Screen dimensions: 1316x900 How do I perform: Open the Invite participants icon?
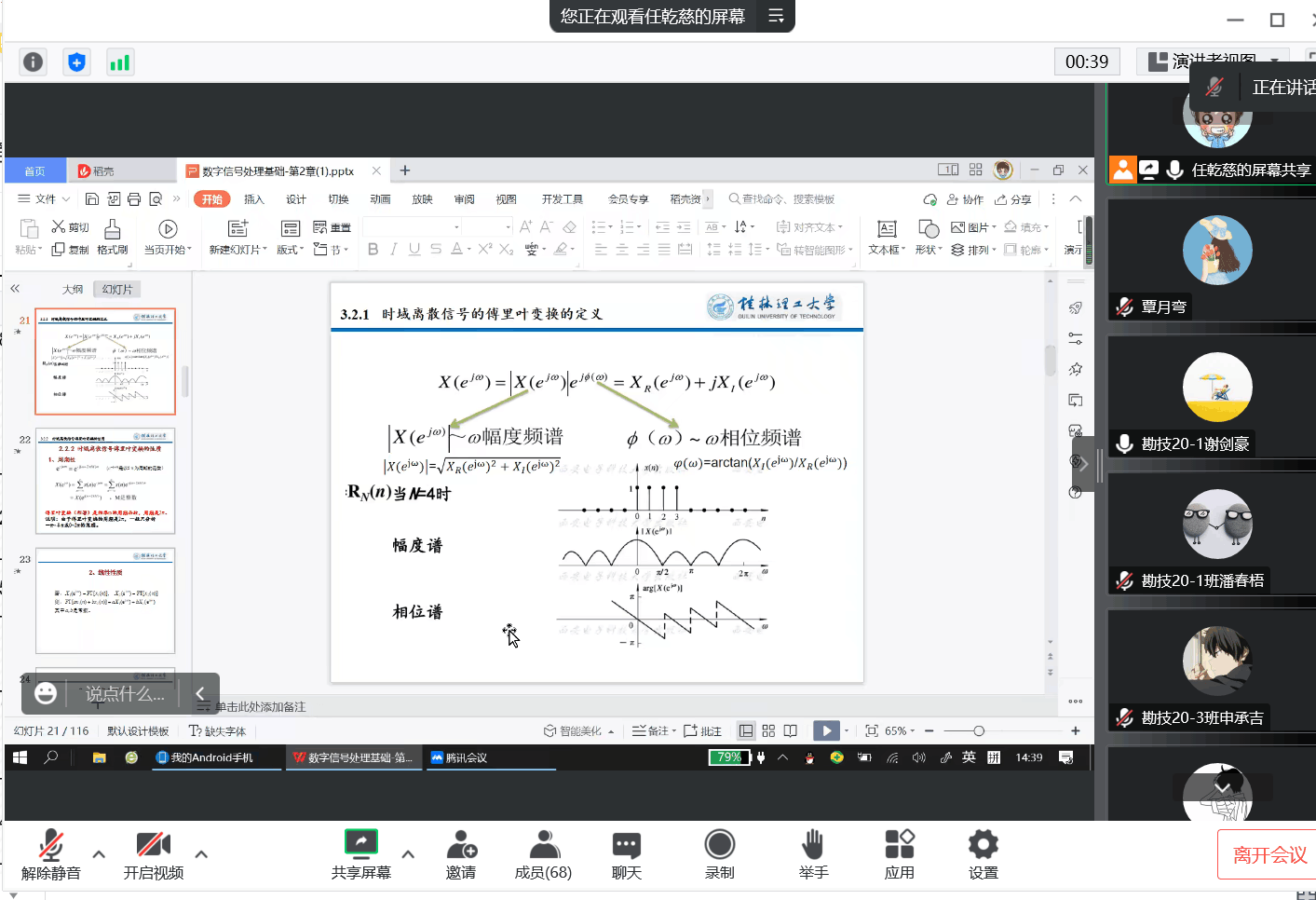pos(461,844)
